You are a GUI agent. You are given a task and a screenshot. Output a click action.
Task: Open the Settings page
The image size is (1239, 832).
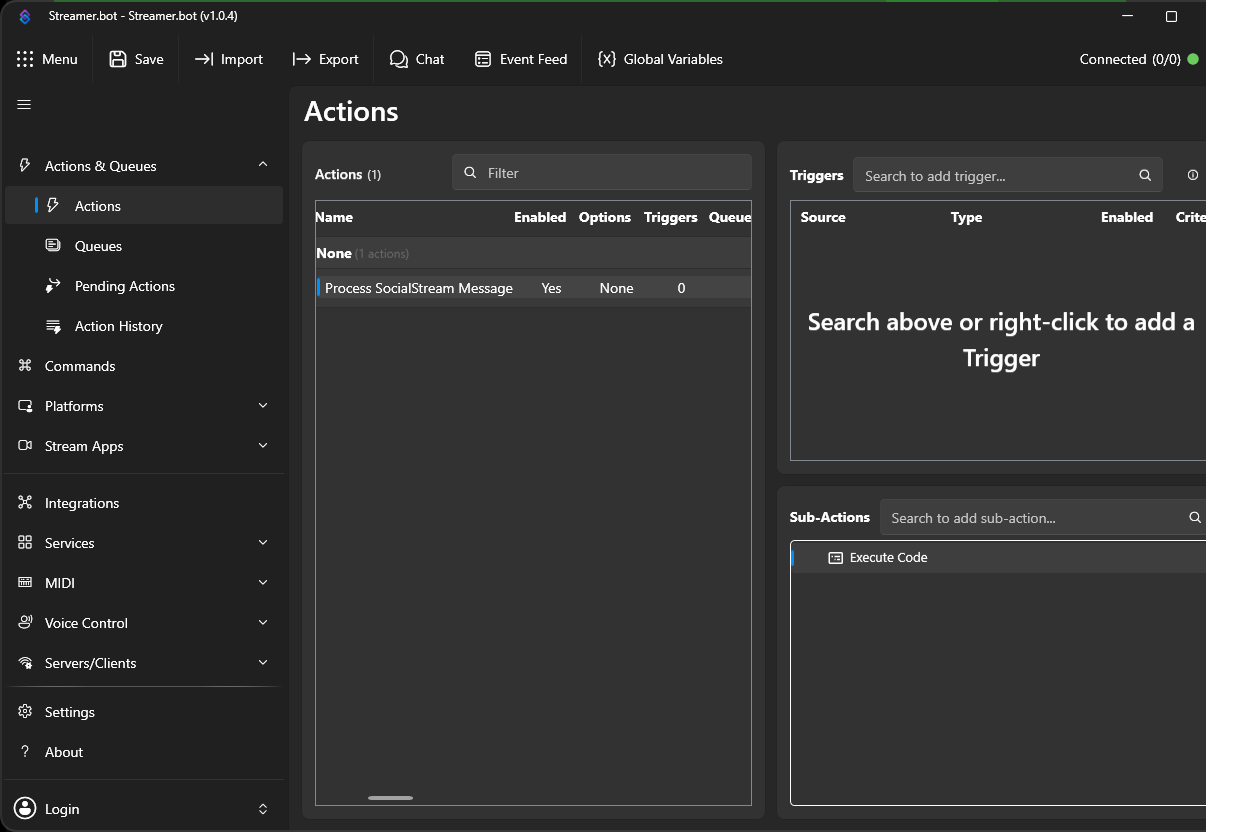(69, 711)
